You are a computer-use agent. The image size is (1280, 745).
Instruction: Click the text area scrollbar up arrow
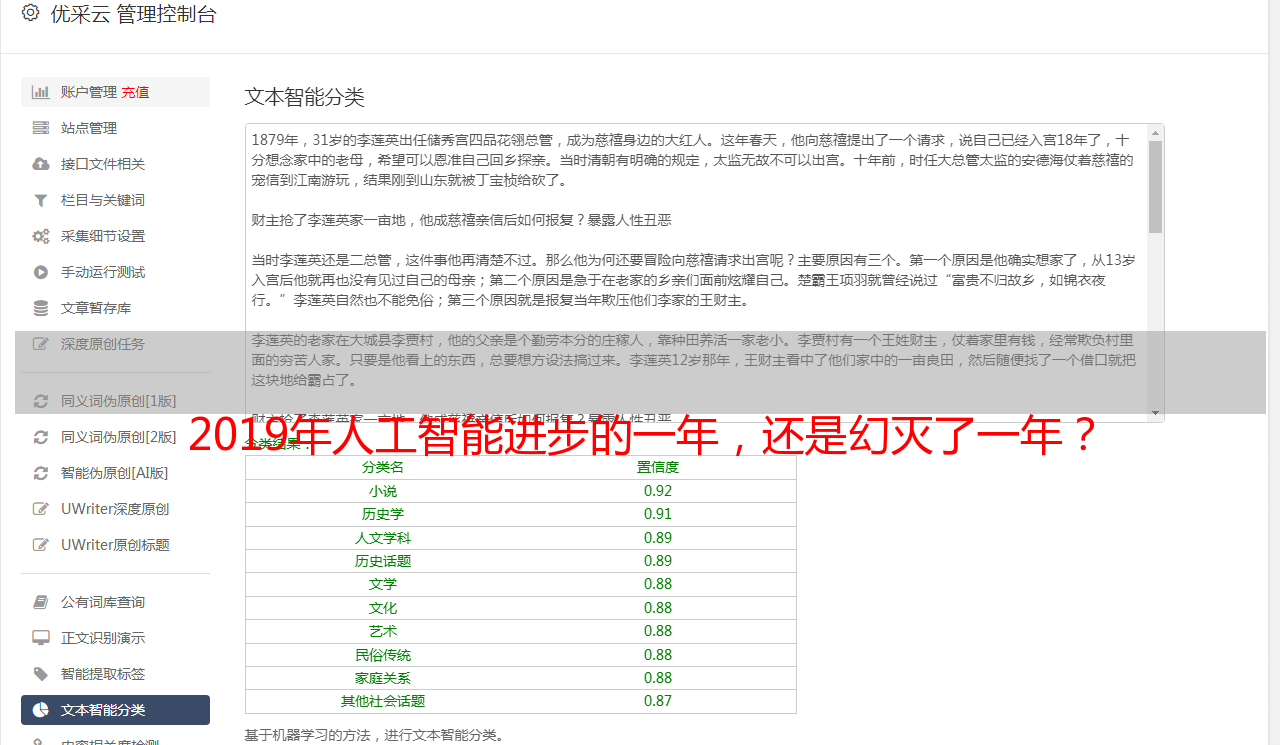(1156, 133)
